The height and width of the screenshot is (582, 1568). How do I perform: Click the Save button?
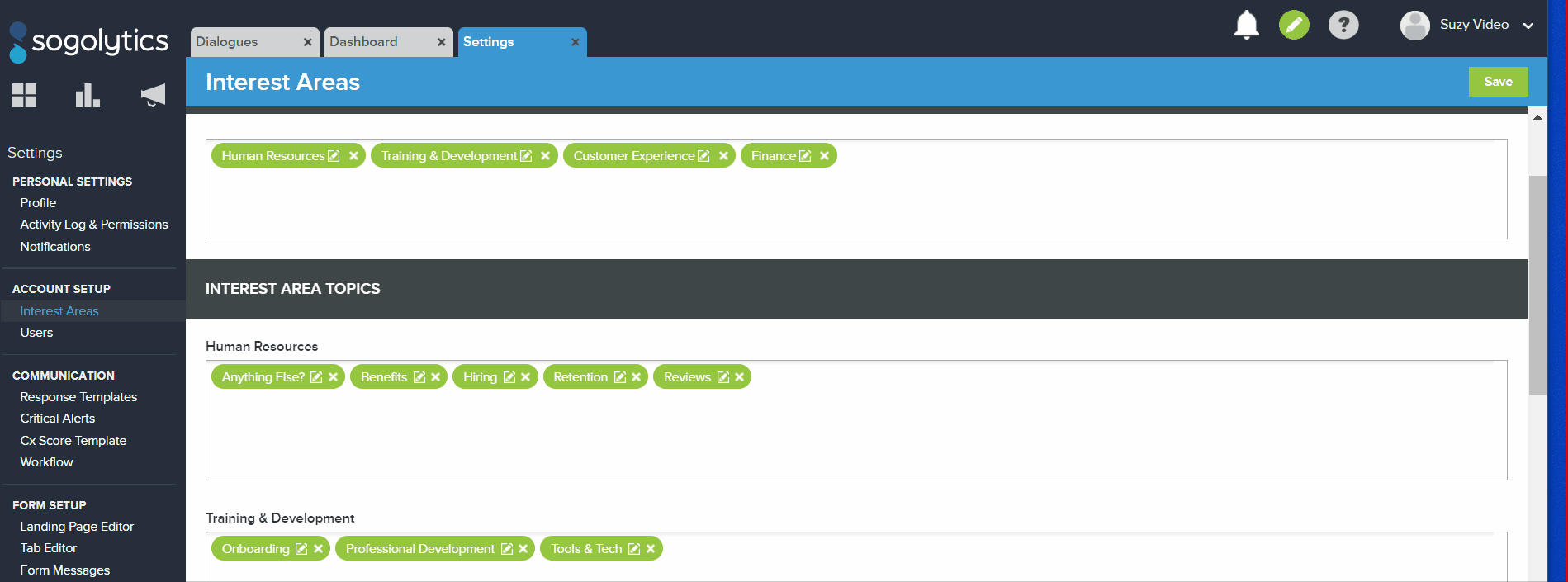click(1498, 82)
